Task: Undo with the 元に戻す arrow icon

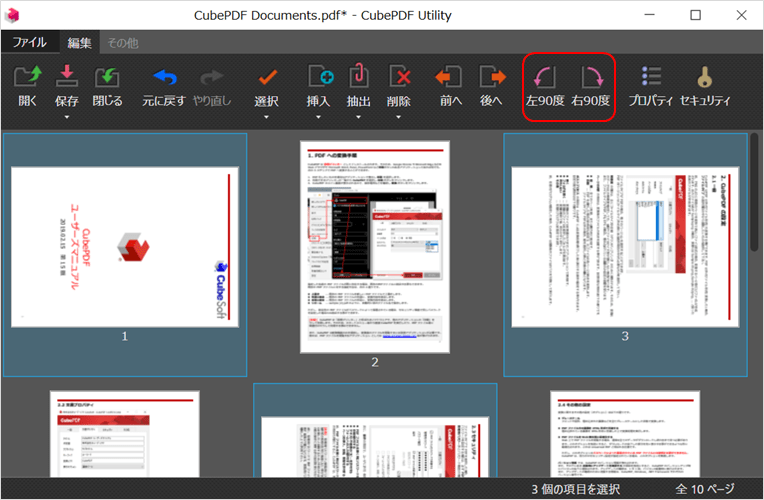Action: [165, 77]
